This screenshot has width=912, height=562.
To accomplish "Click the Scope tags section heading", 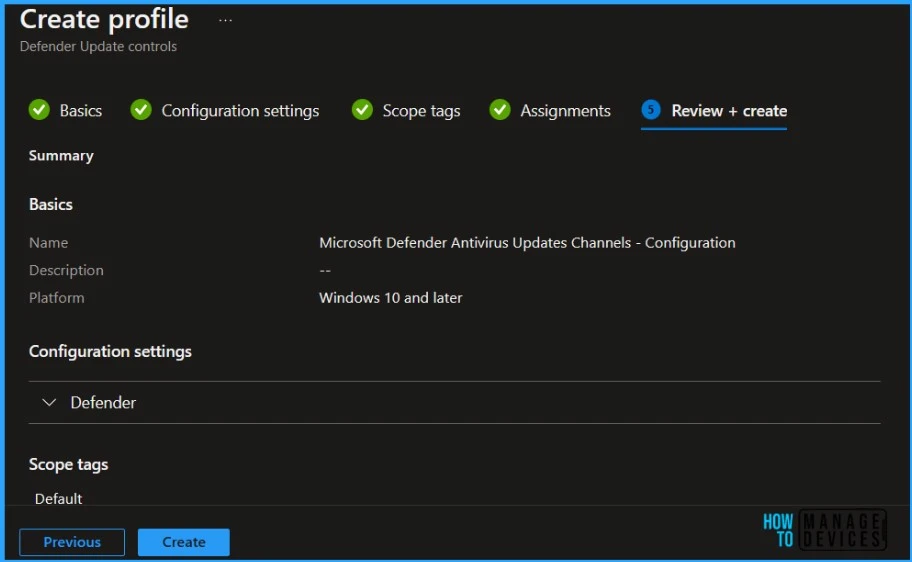I will tap(68, 465).
